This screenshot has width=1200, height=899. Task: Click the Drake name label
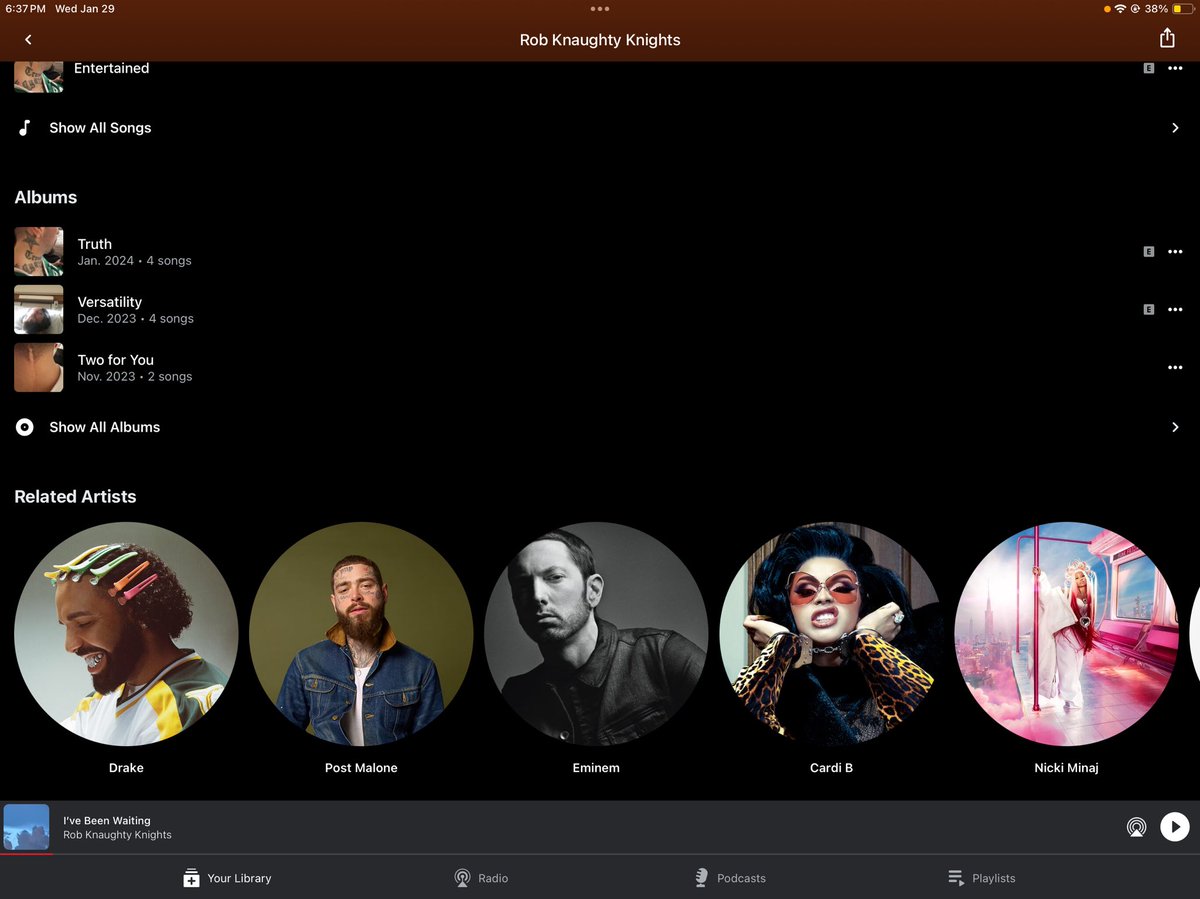(126, 768)
